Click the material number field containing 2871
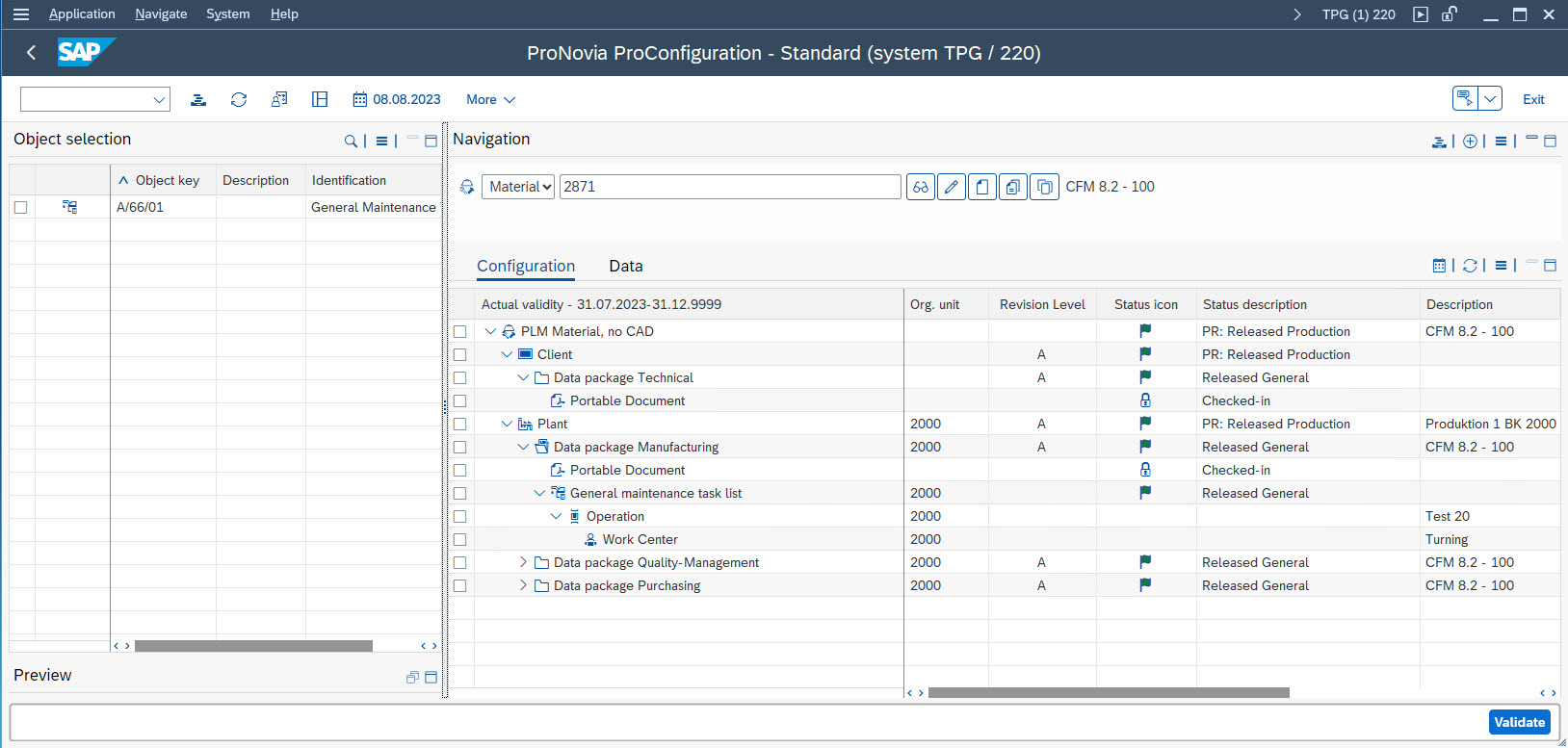The image size is (1568, 748). click(x=730, y=187)
